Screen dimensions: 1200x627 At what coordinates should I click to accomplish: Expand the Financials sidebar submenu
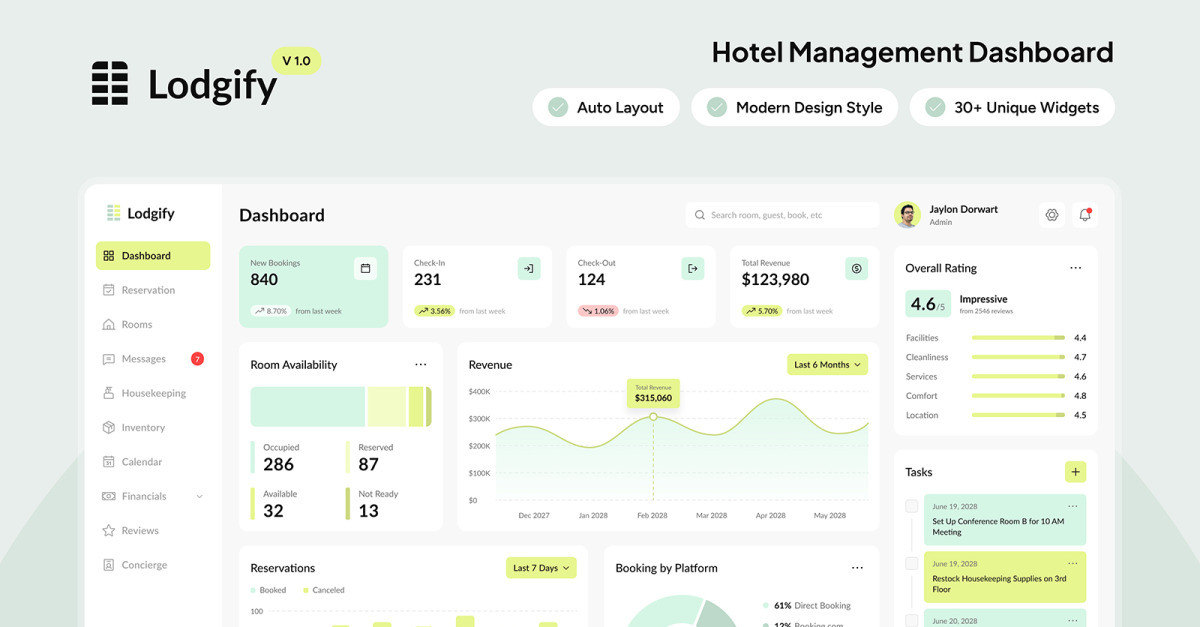199,497
